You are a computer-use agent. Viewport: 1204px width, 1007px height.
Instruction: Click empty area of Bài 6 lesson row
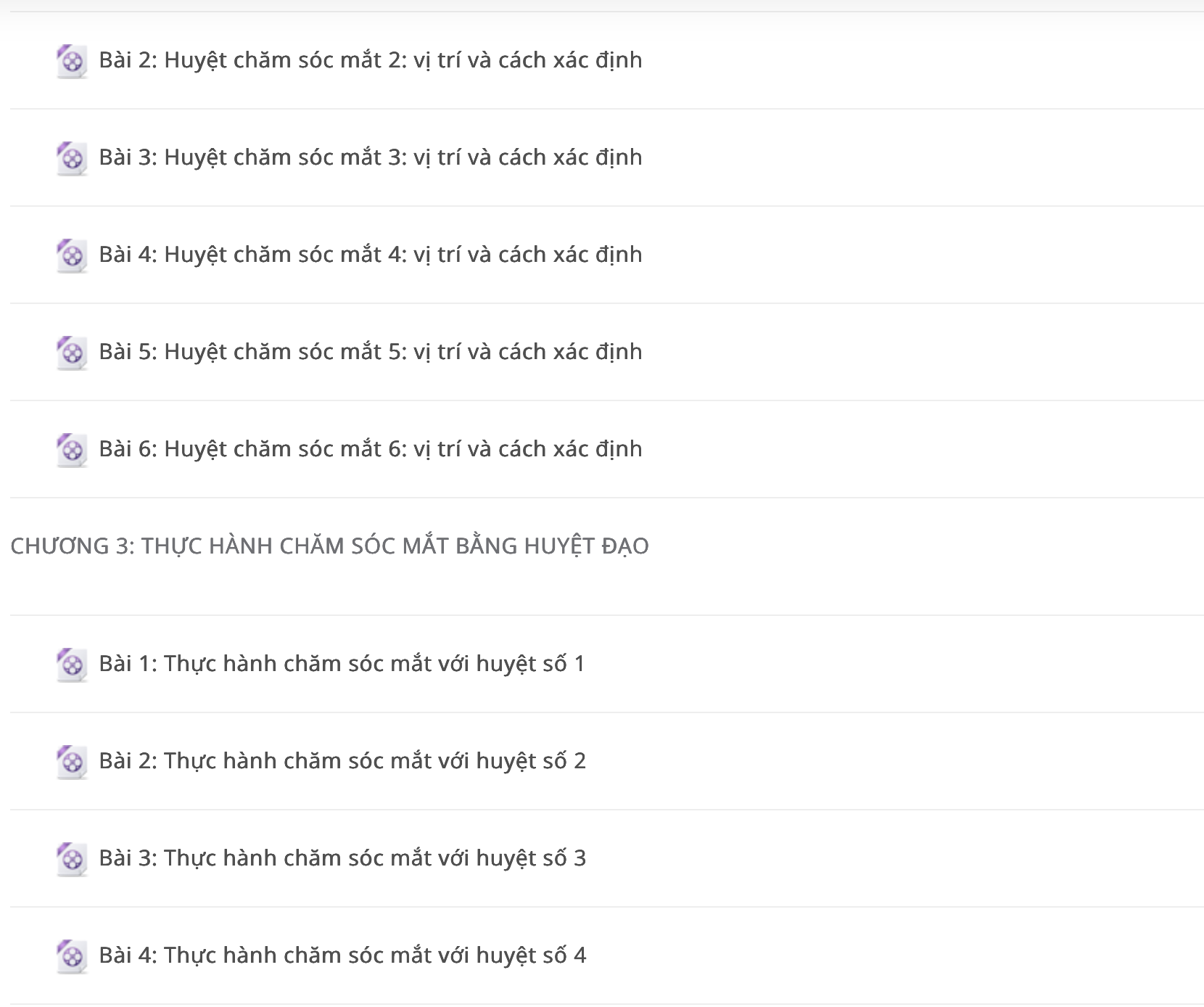point(921,449)
